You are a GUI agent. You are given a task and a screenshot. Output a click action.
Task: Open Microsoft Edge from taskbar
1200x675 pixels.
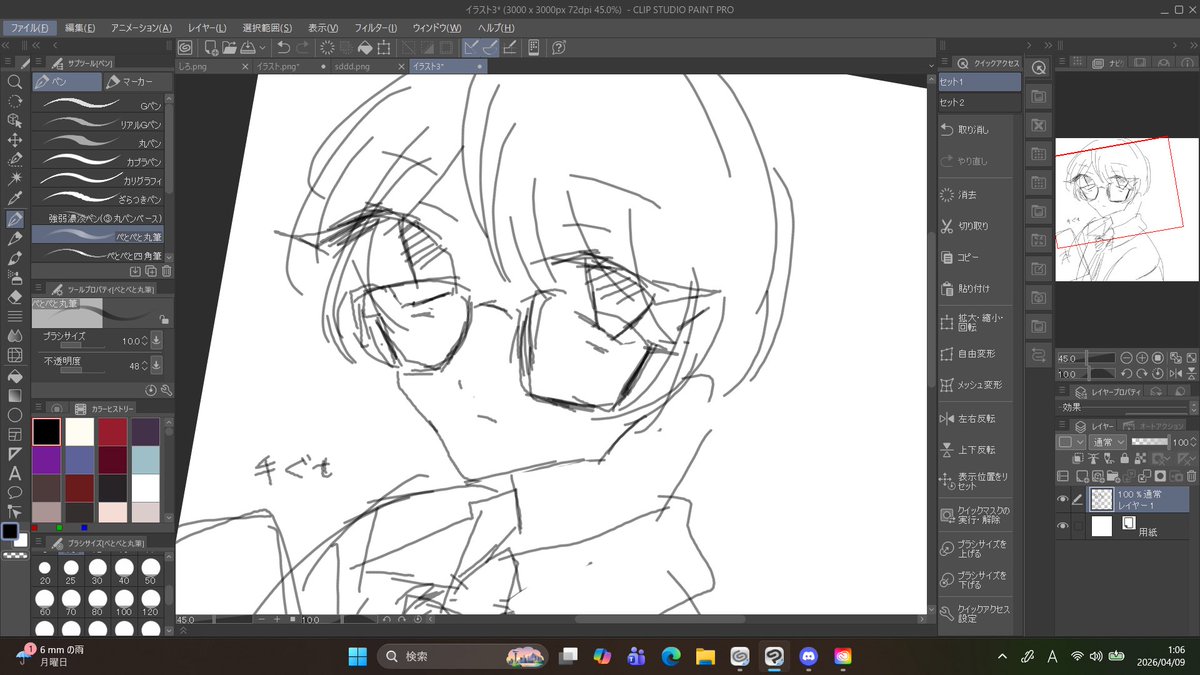coord(670,656)
